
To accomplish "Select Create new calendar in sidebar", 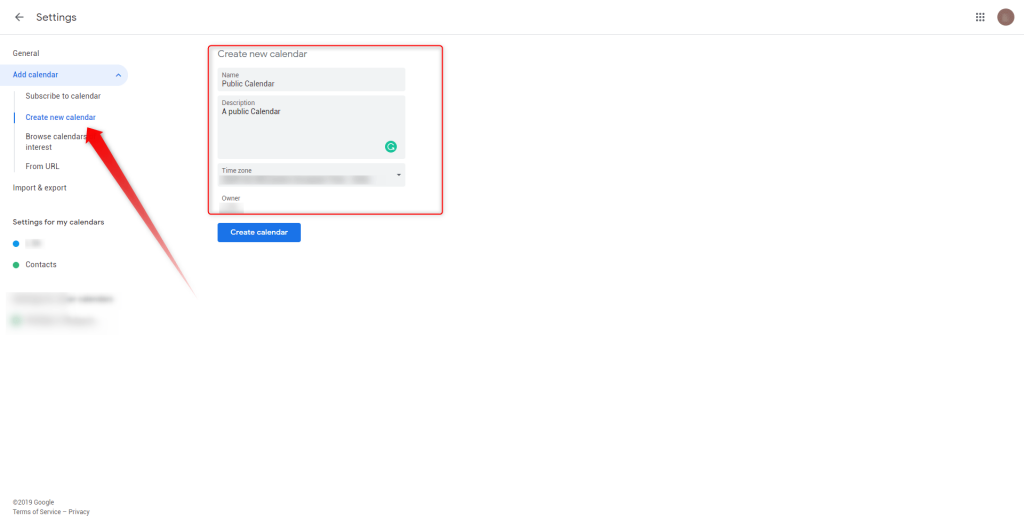I will coord(61,117).
